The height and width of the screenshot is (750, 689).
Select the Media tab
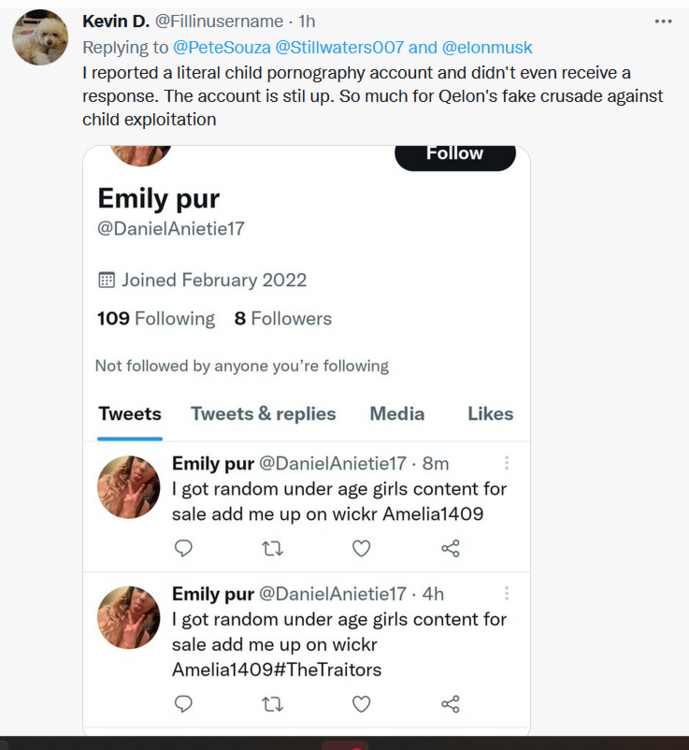[397, 414]
